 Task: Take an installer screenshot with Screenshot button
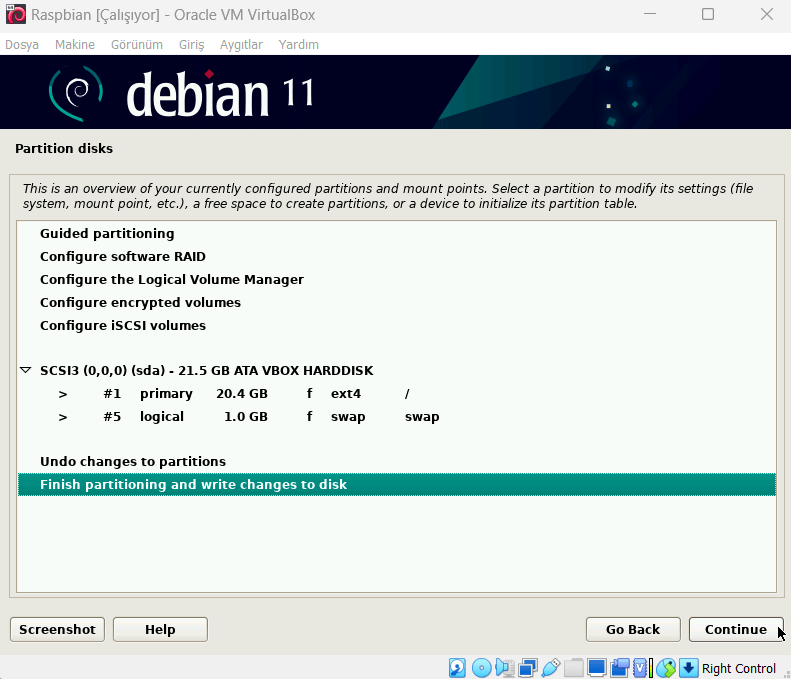point(57,629)
